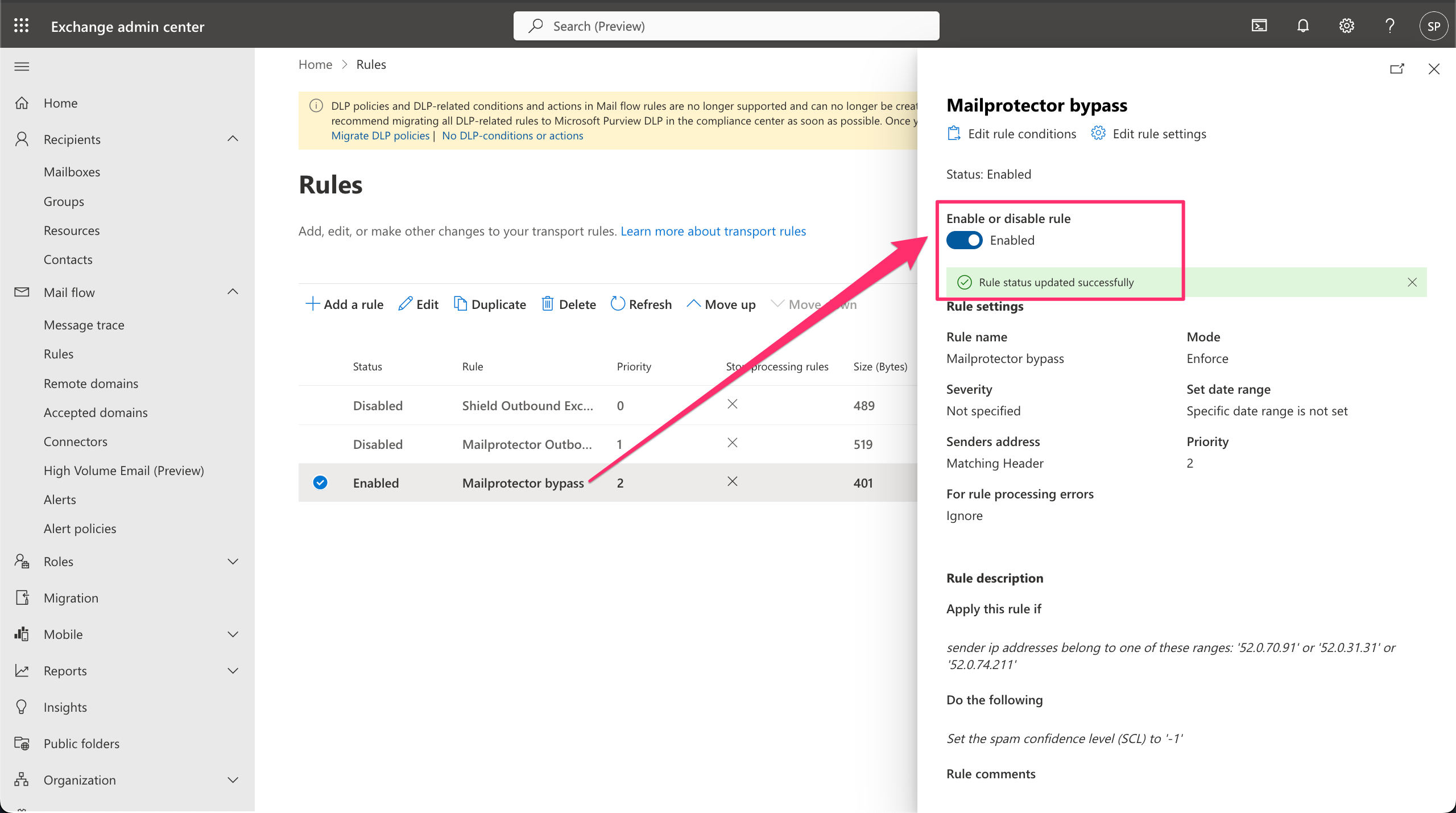
Task: Open Remote domains page
Action: click(91, 383)
